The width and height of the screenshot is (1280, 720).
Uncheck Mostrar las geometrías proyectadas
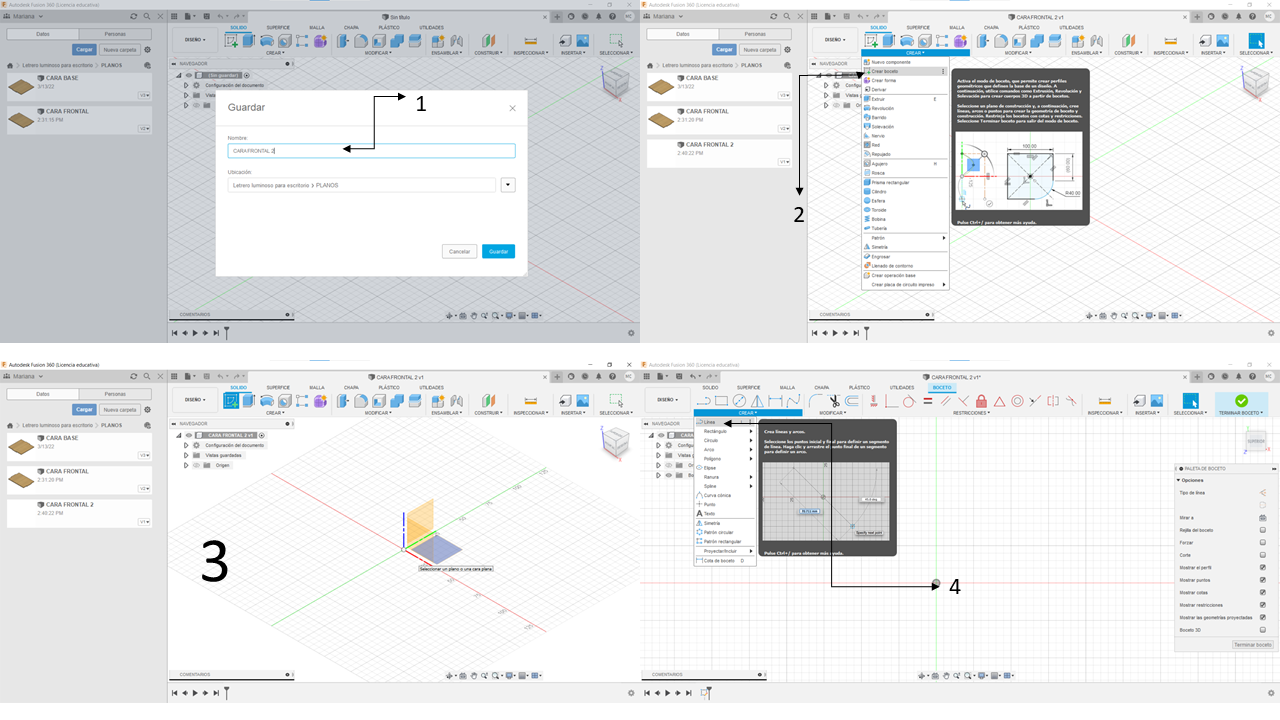[x=1263, y=617]
